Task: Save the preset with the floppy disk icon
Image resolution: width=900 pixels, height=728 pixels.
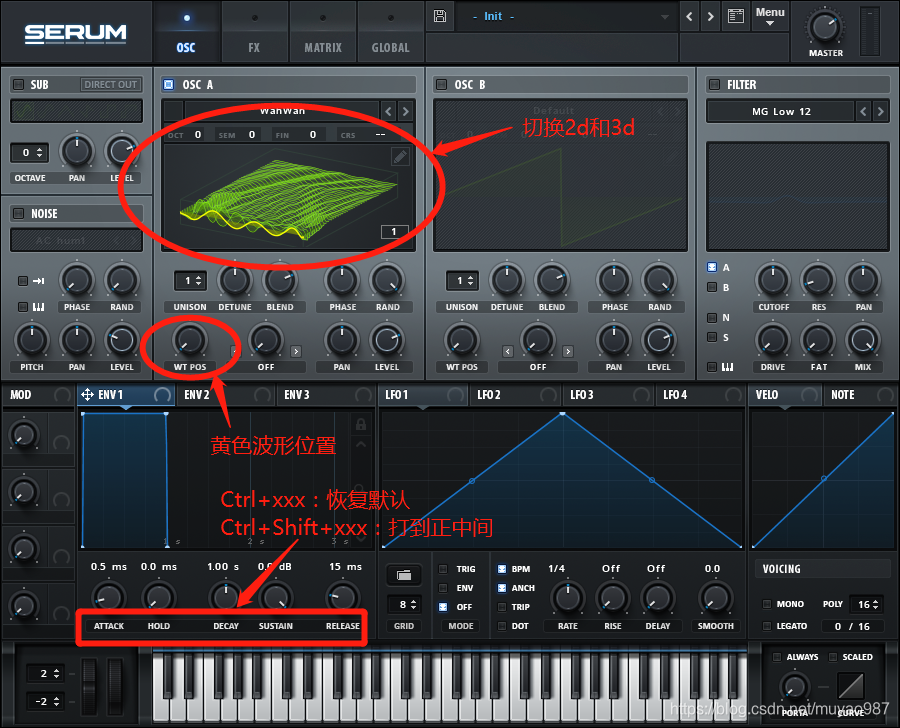Action: [x=440, y=16]
